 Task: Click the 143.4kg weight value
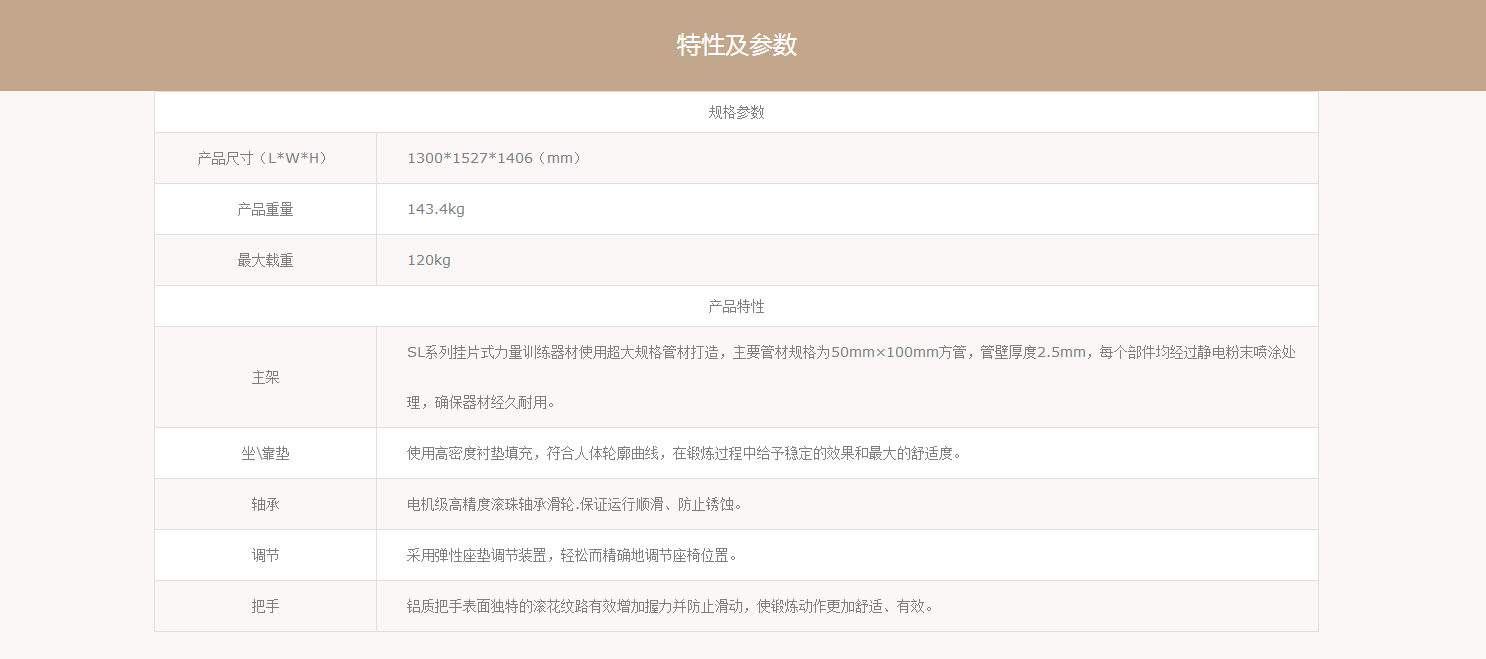(x=436, y=209)
